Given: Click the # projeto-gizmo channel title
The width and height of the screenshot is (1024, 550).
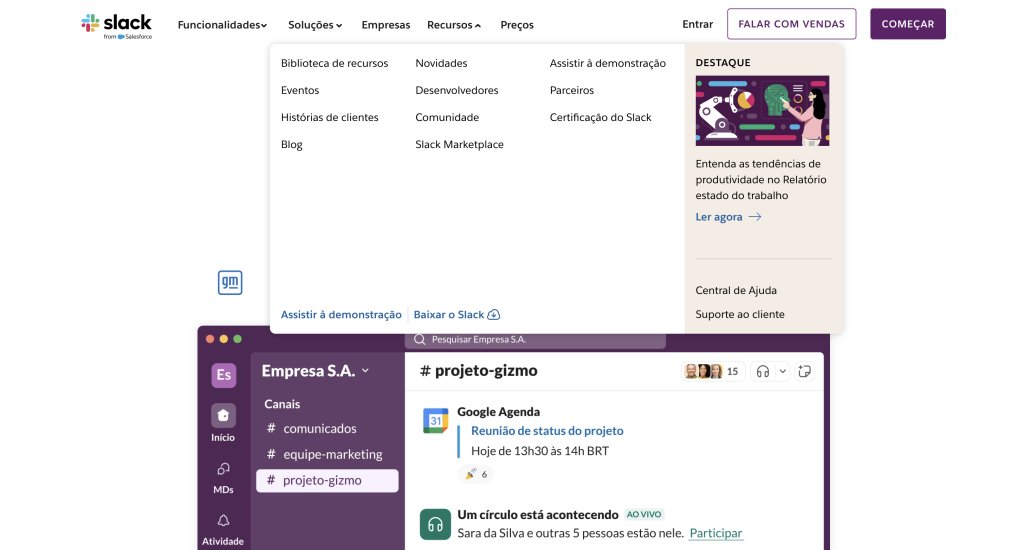Looking at the screenshot, I should point(479,371).
